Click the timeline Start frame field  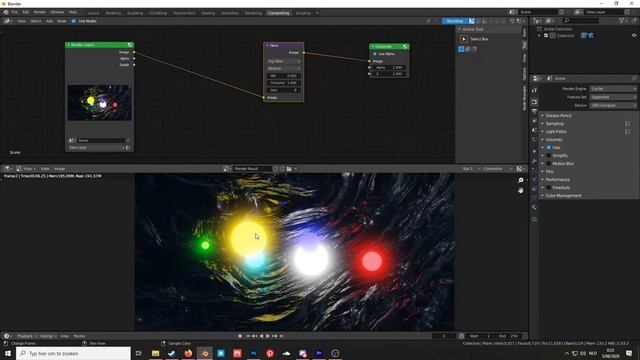(480, 336)
